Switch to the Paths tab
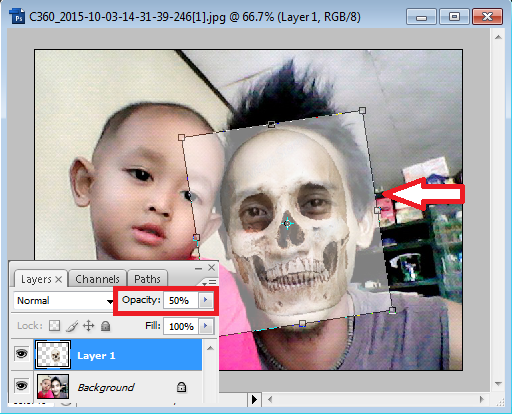This screenshot has height=414, width=512. (x=147, y=279)
